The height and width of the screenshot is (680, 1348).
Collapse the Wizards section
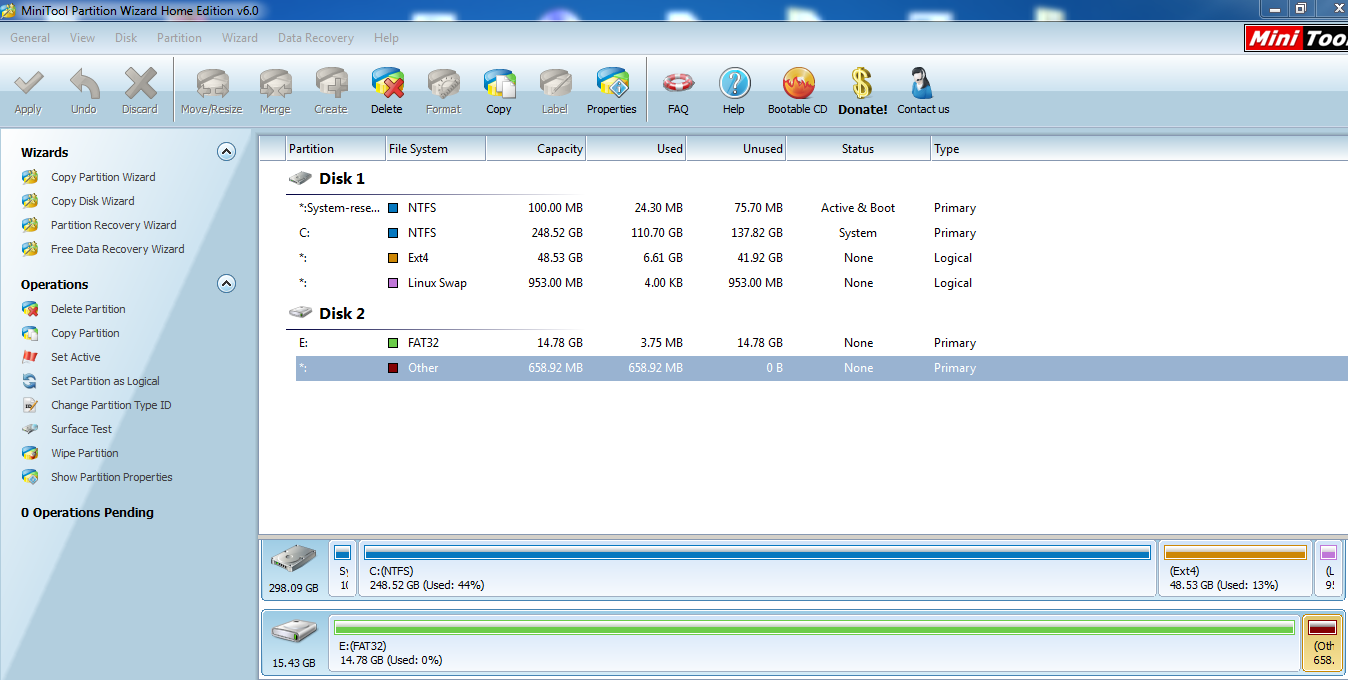tap(227, 152)
